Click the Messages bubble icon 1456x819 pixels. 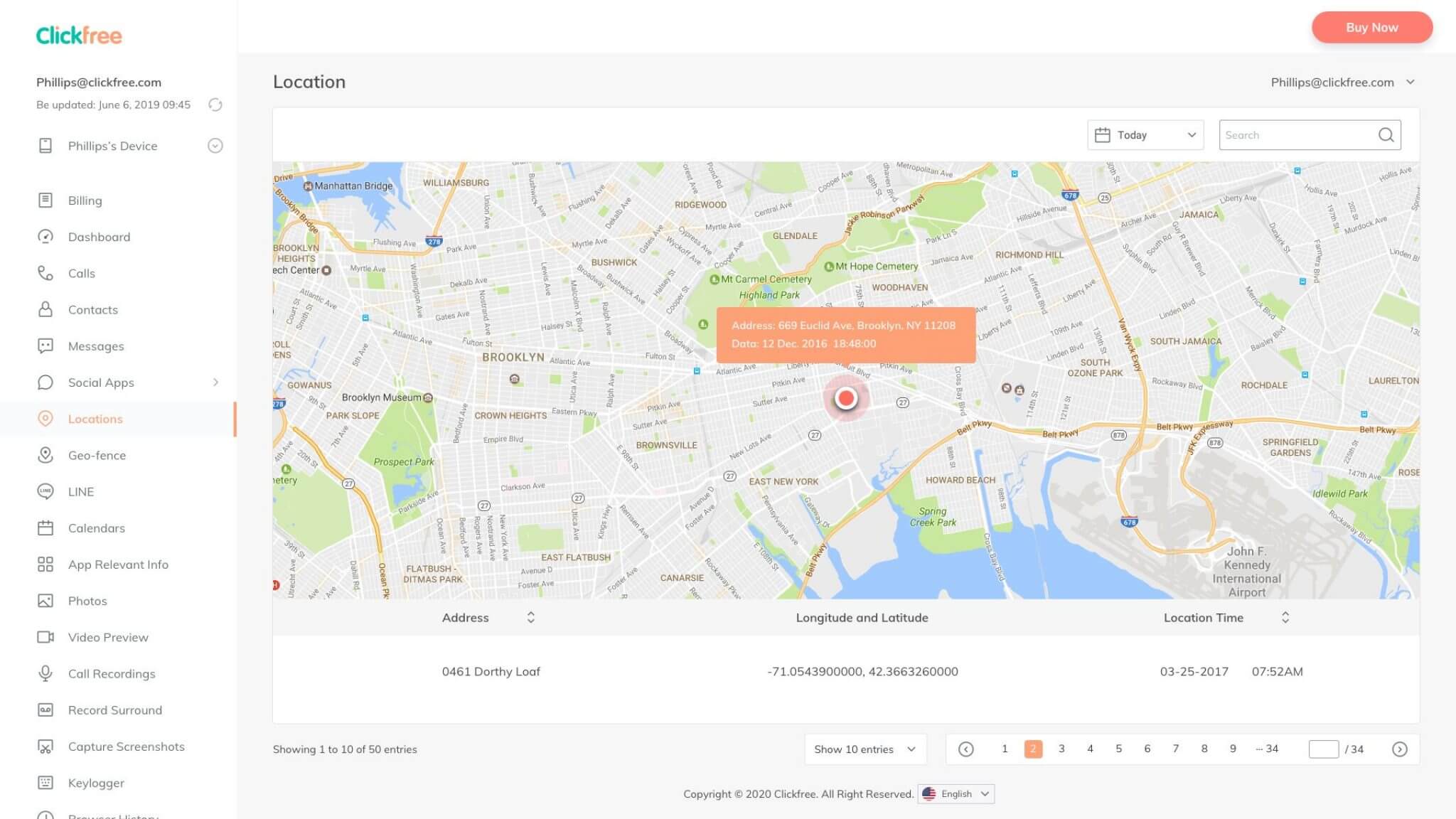pos(45,346)
